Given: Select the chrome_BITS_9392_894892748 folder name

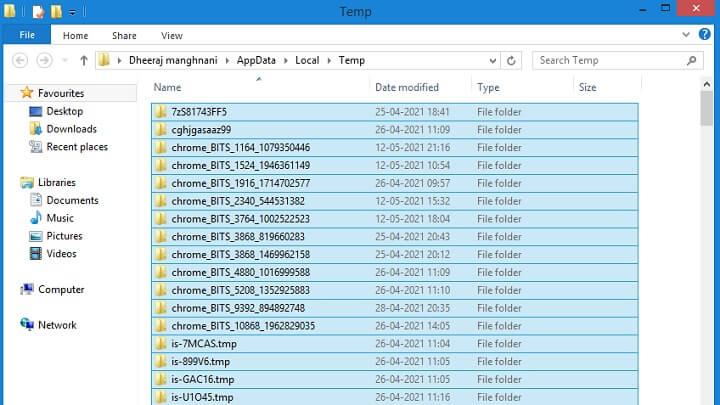Looking at the screenshot, I should click(238, 308).
